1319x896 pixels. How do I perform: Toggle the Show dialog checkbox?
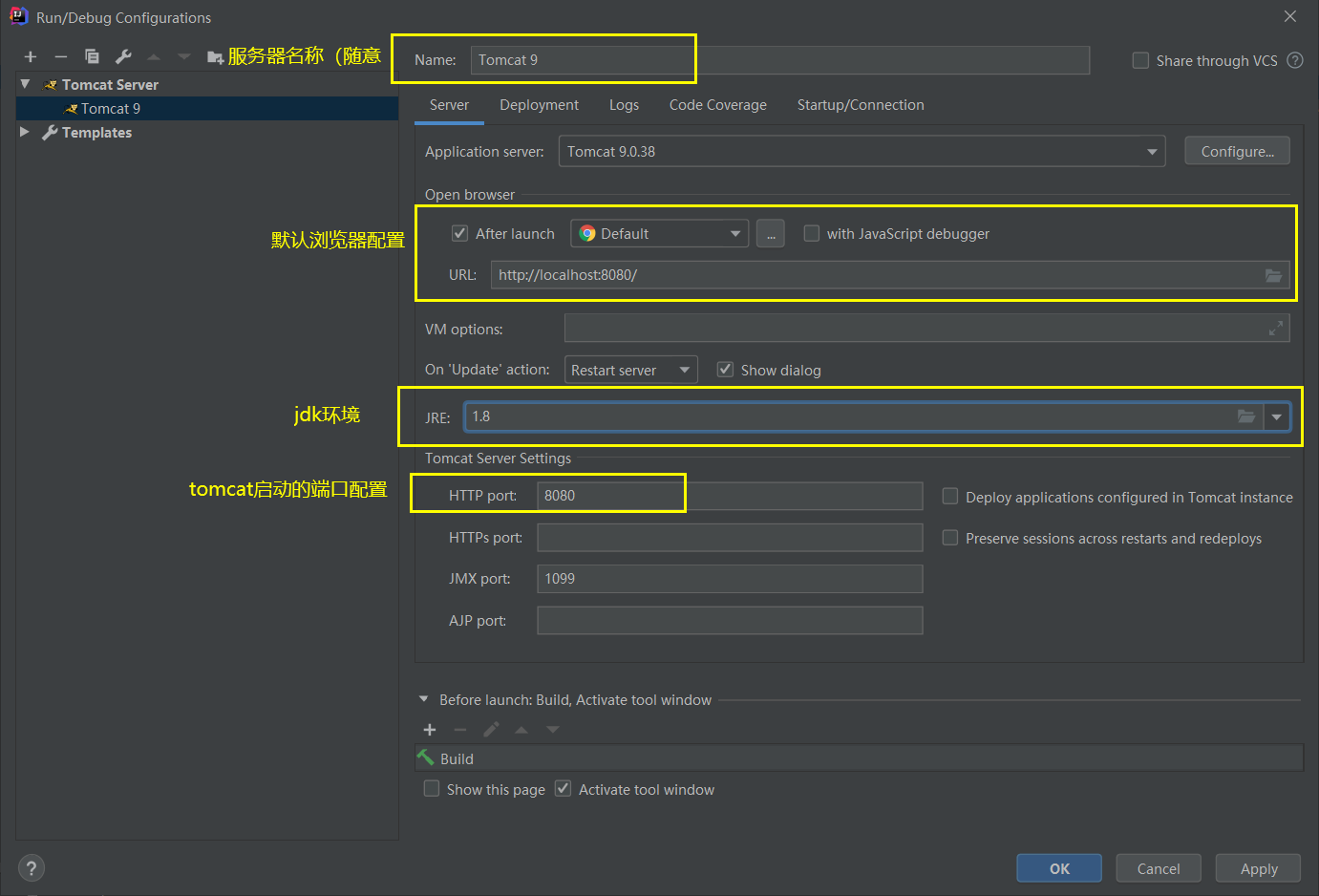[725, 370]
